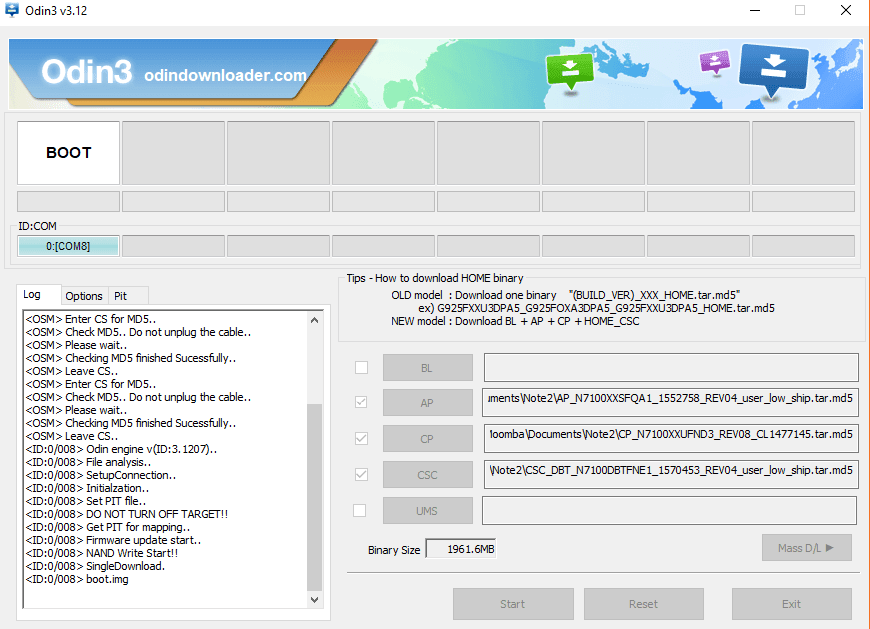870x629 pixels.
Task: Click the UMS file path field
Action: pos(670,510)
